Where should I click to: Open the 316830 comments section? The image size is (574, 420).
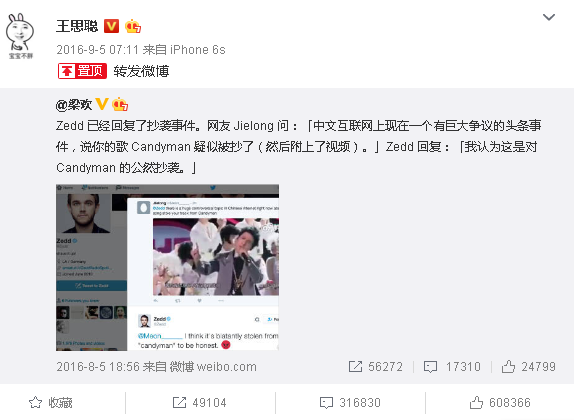click(x=350, y=402)
